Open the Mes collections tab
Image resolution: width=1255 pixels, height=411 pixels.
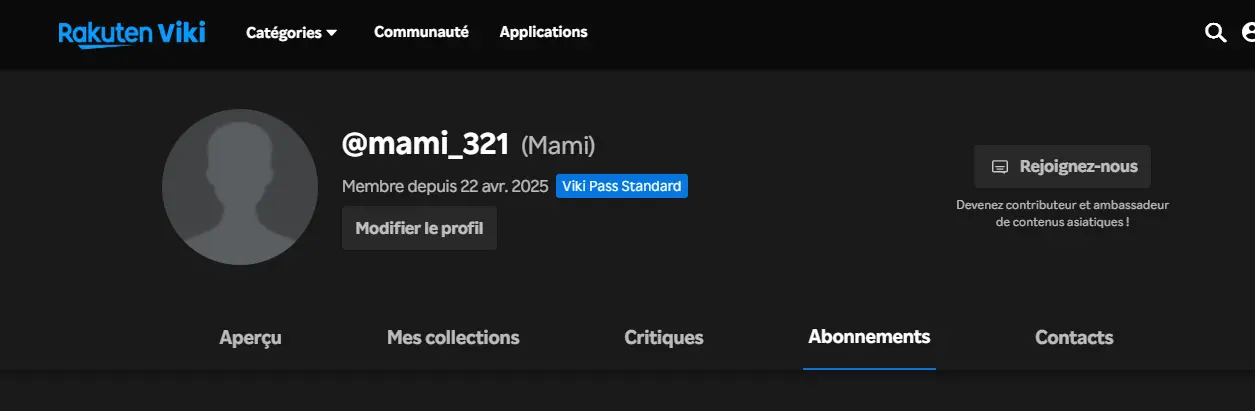tap(453, 338)
